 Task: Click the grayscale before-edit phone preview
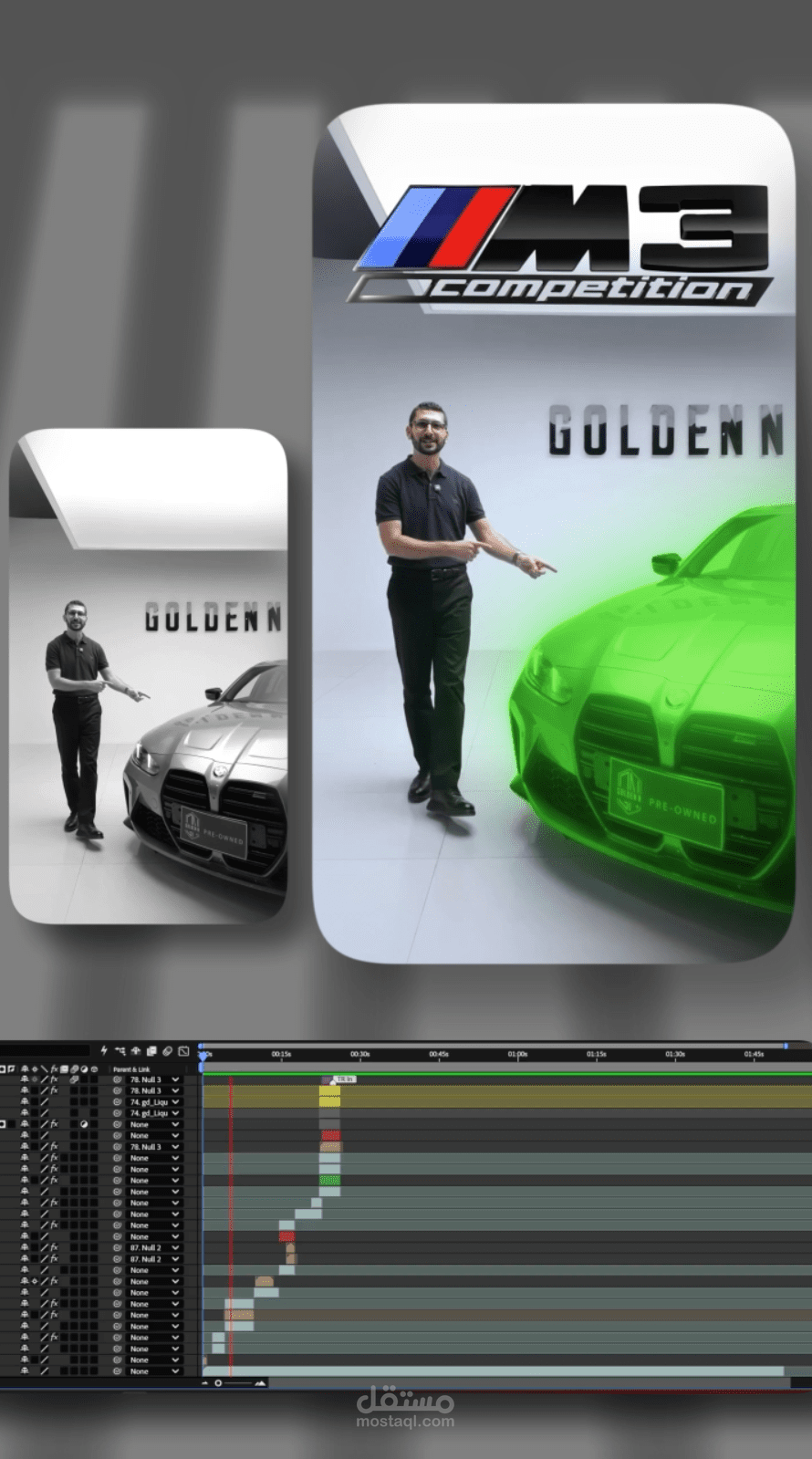(149, 676)
